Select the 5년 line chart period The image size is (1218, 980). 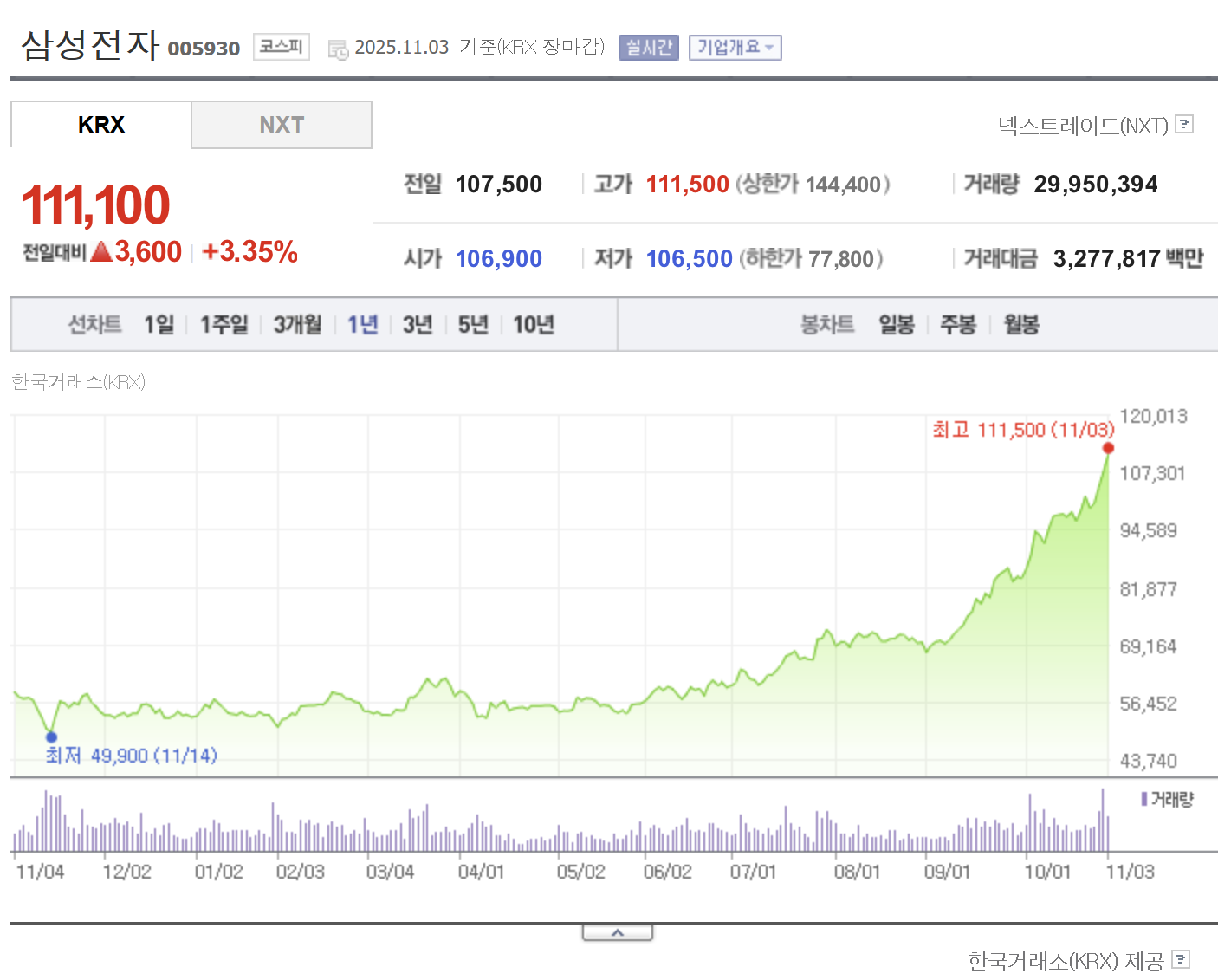point(473,325)
